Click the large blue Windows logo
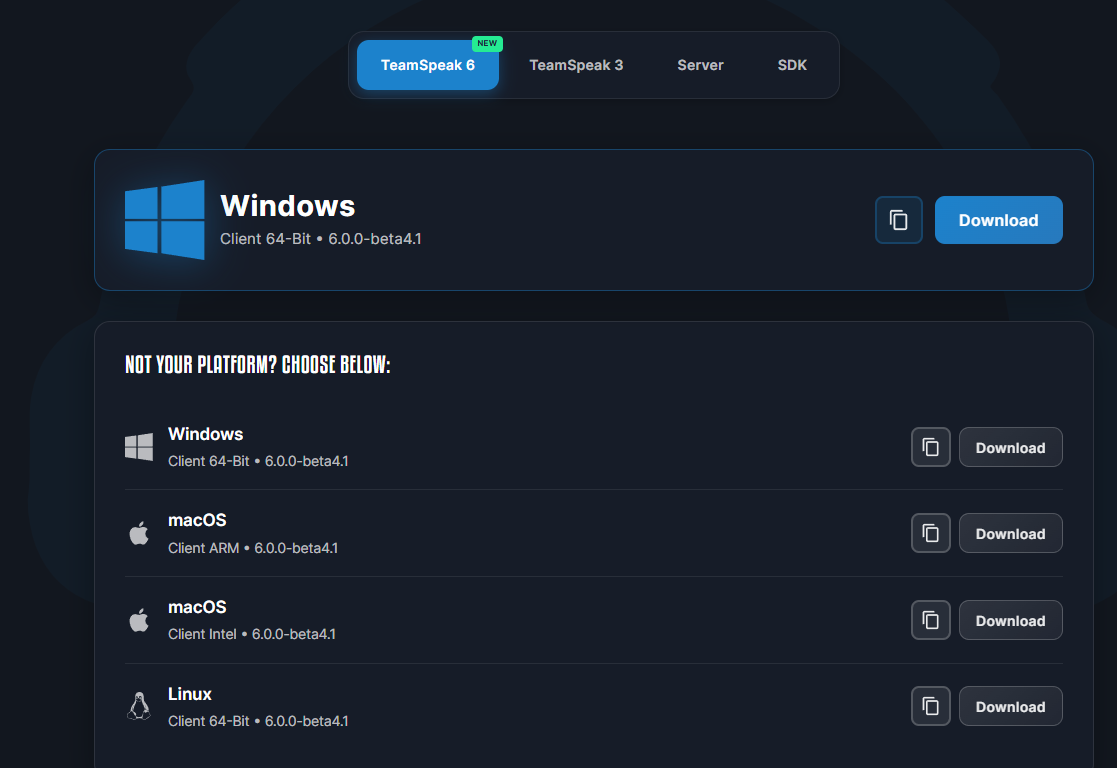 (165, 219)
